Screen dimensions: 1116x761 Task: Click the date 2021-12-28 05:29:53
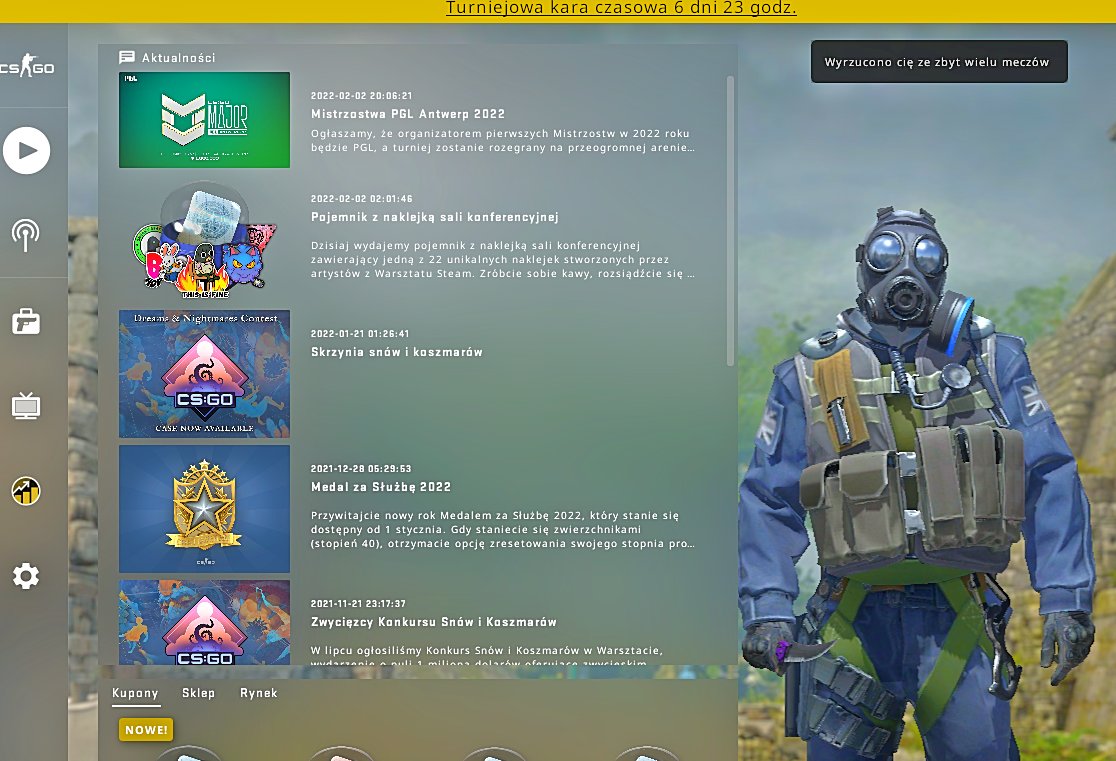coord(361,468)
